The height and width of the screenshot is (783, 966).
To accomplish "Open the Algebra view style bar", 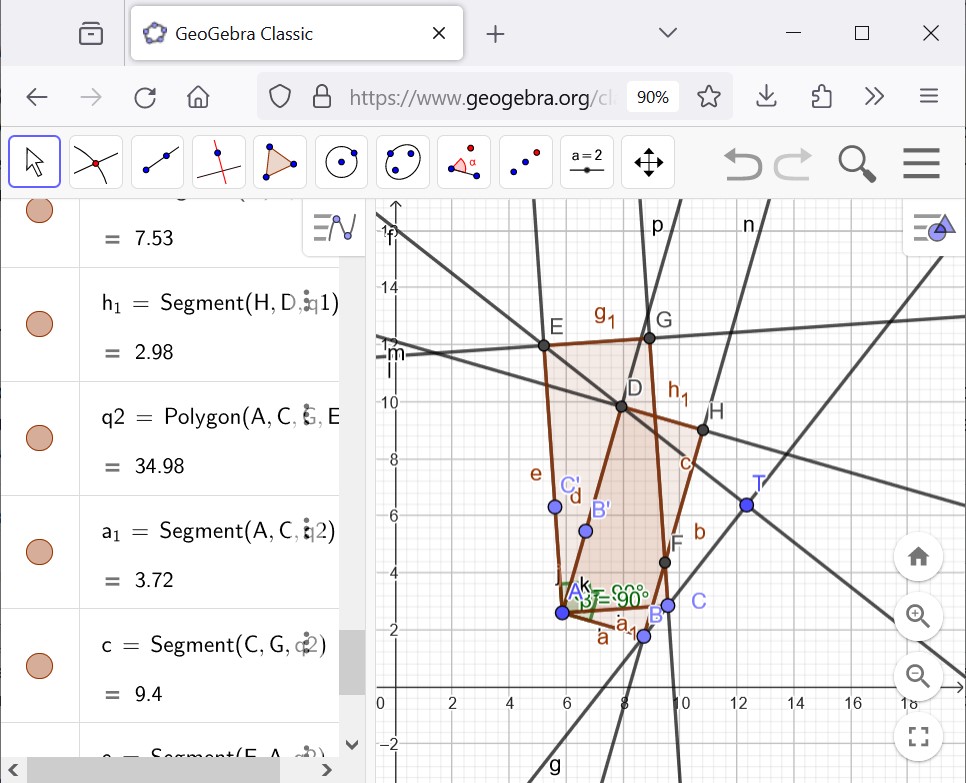I will point(335,227).
